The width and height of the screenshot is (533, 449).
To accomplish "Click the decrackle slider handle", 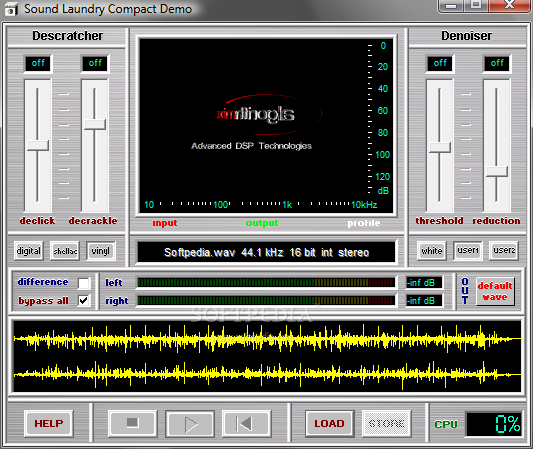I will [x=95, y=124].
